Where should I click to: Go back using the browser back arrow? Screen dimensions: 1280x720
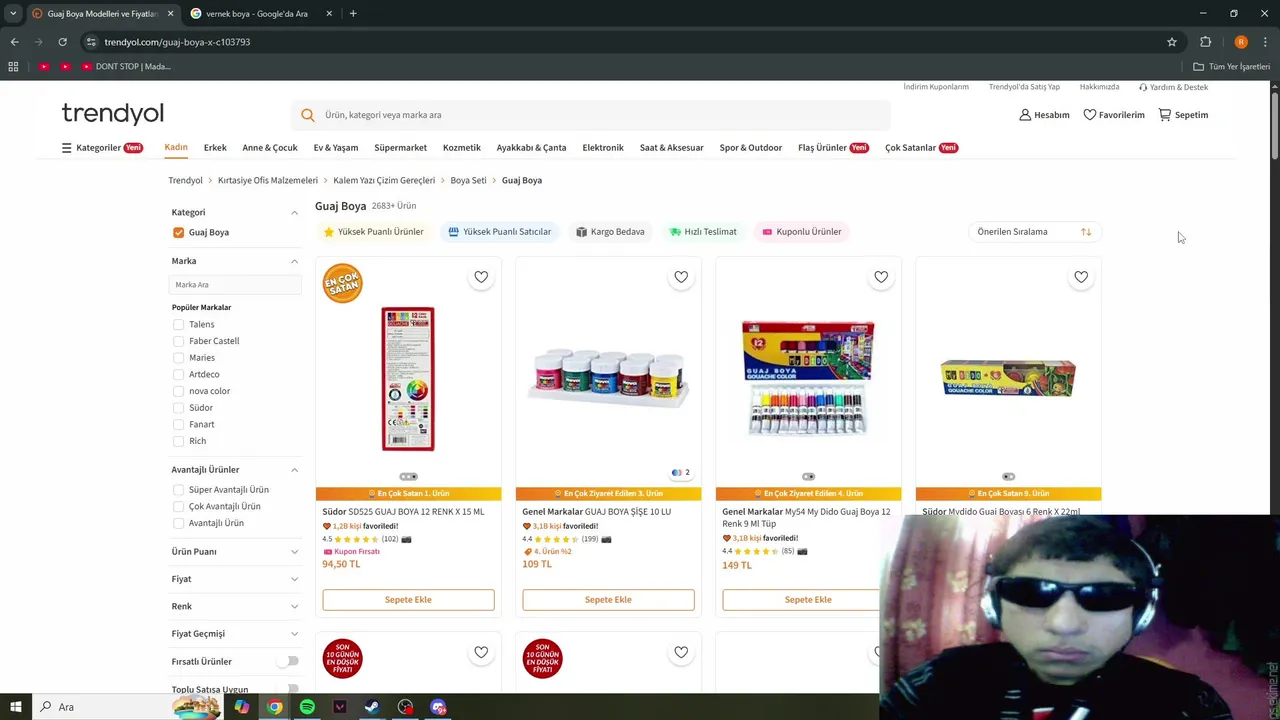point(14,42)
